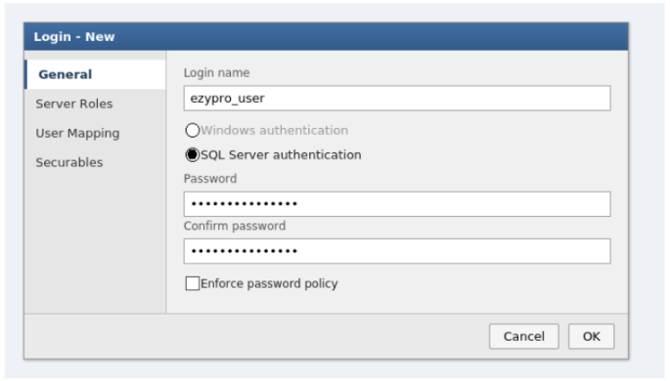
Task: Click into the Confirm password field
Action: pyautogui.click(x=397, y=251)
